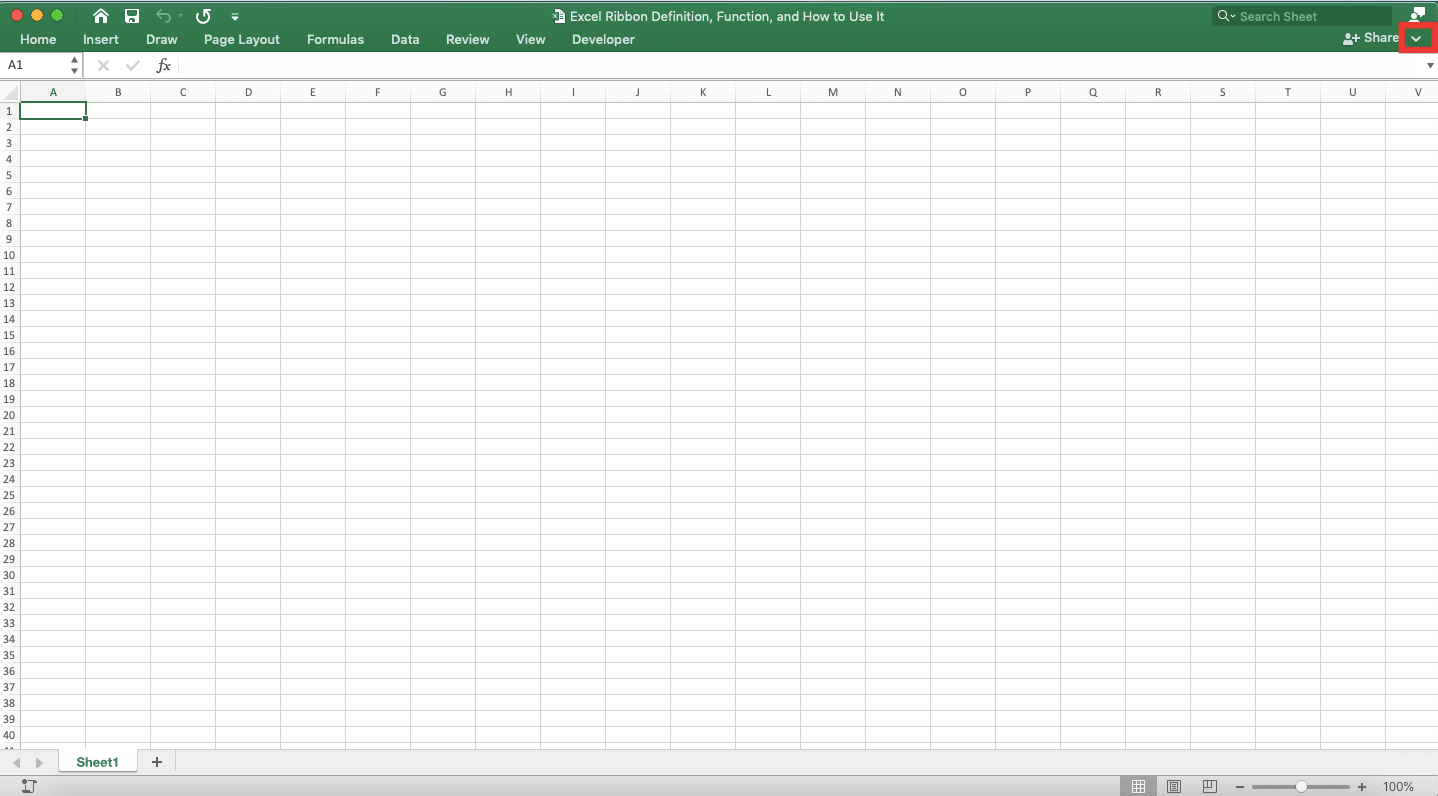Select column S header
Screen dimensions: 1438x796
[1223, 92]
